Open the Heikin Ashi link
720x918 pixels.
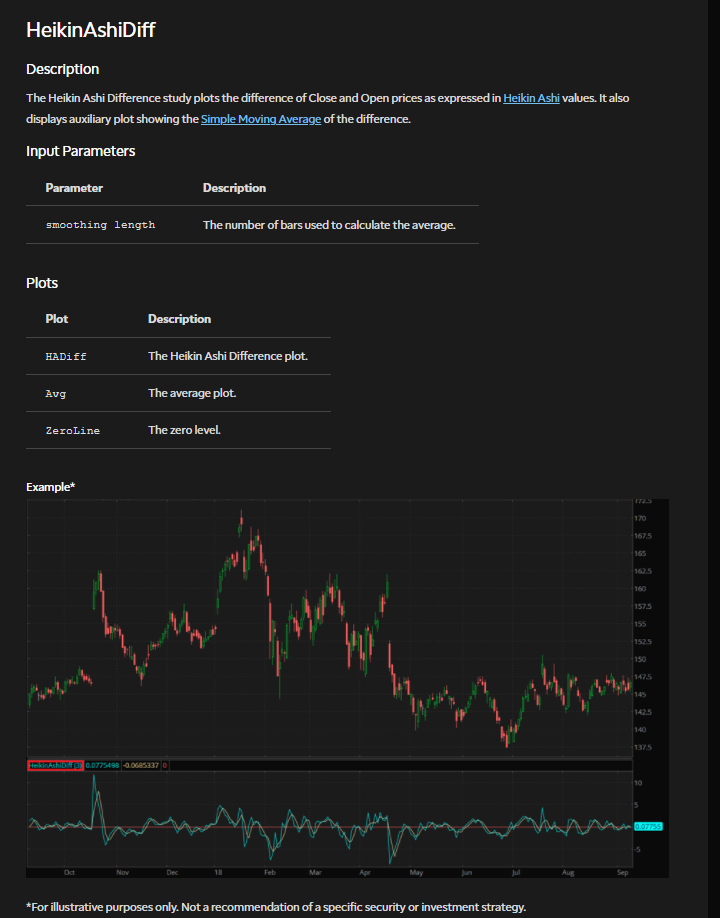[531, 98]
